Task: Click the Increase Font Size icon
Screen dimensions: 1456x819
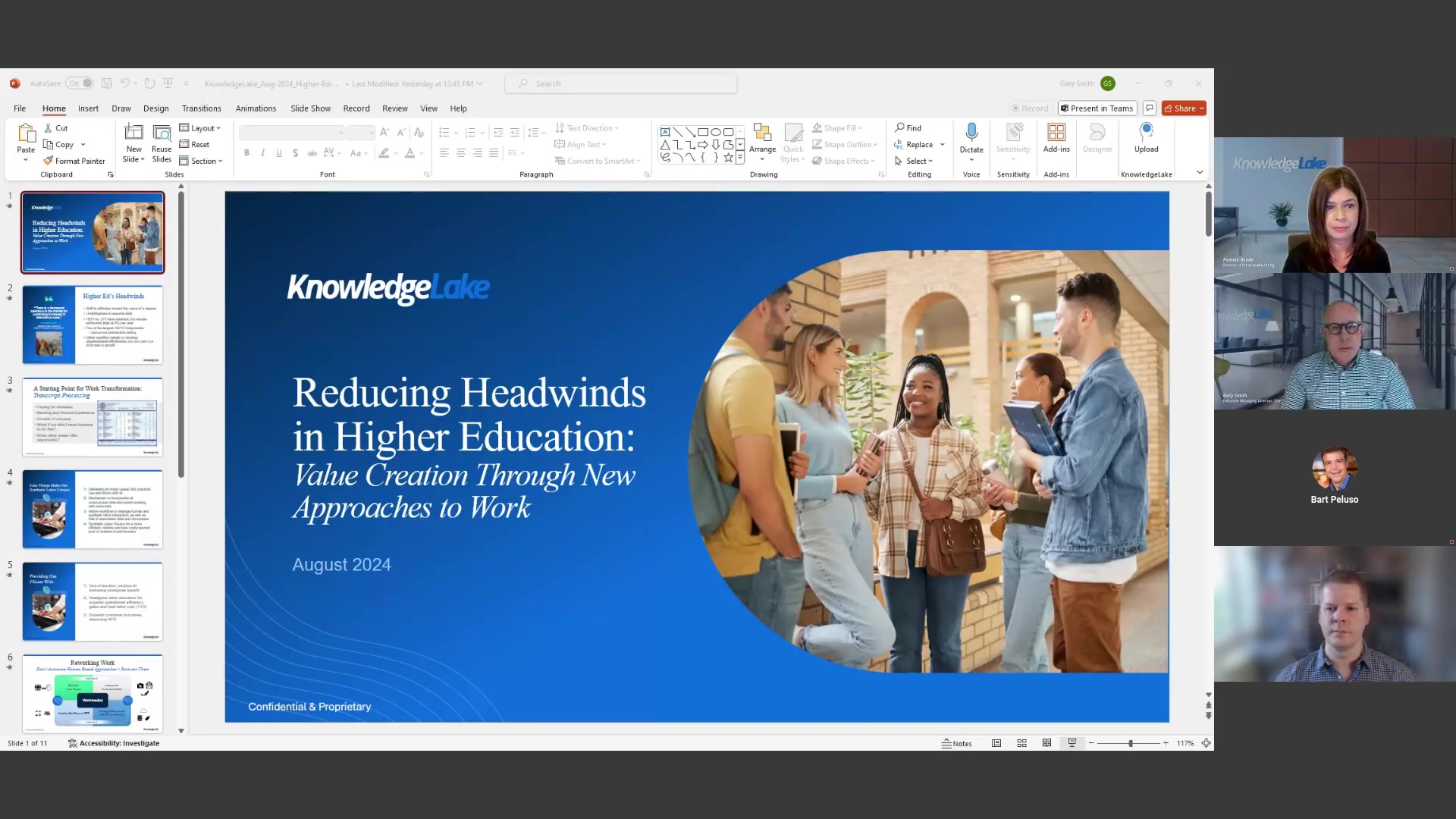Action: pyautogui.click(x=384, y=132)
